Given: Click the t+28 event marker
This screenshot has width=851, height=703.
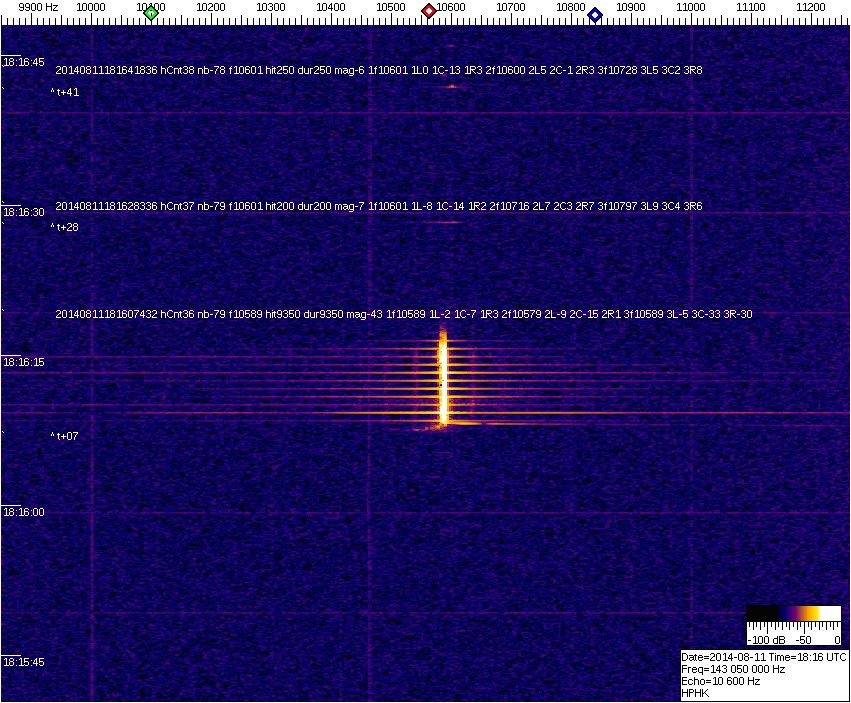Looking at the screenshot, I should coord(65,227).
